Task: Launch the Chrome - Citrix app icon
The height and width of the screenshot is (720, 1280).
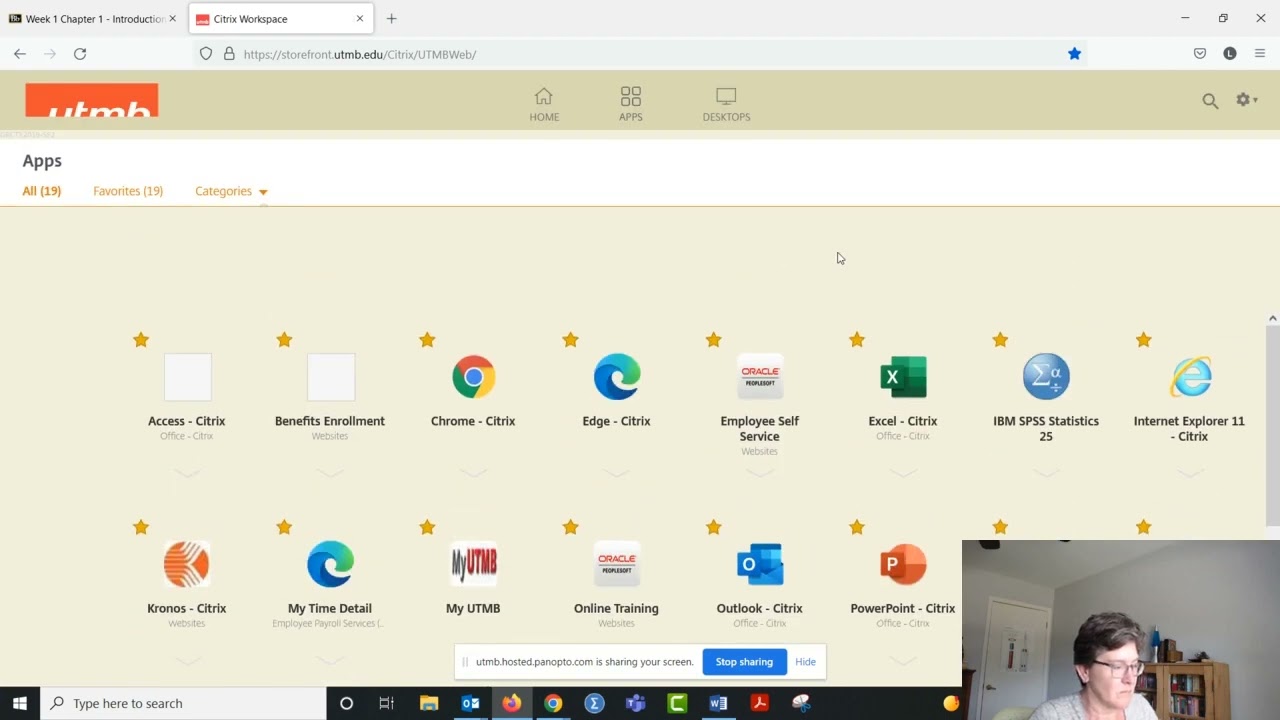Action: [473, 377]
